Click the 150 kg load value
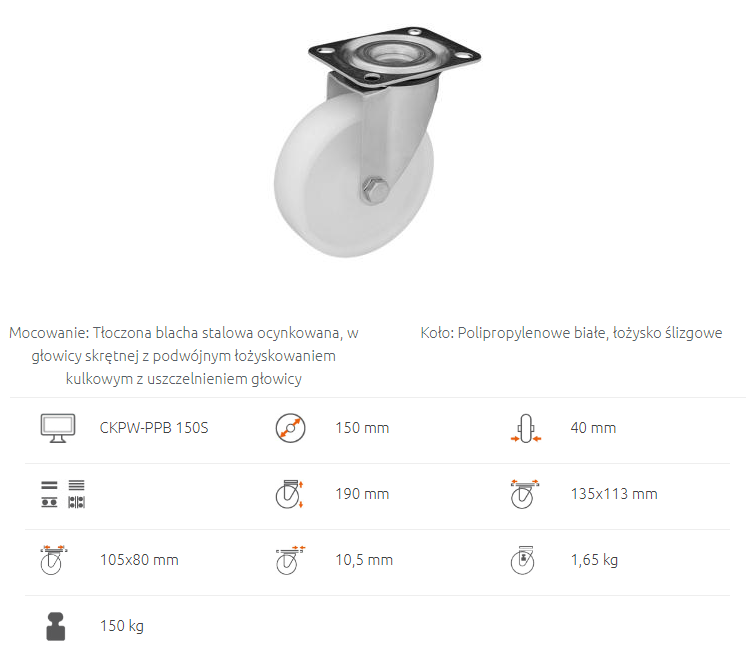Screen dimensions: 754x659 pos(122,626)
